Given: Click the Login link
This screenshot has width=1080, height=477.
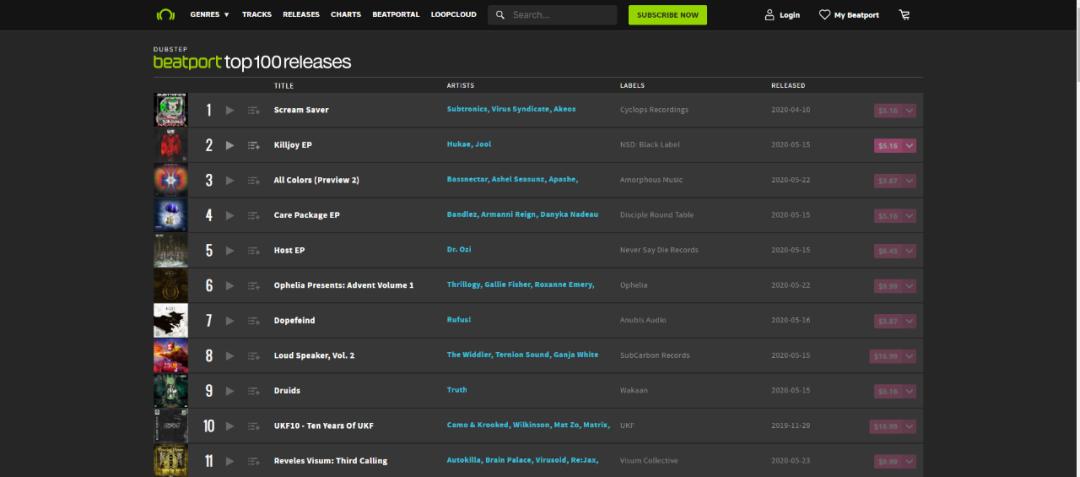Looking at the screenshot, I should pyautogui.click(x=782, y=15).
